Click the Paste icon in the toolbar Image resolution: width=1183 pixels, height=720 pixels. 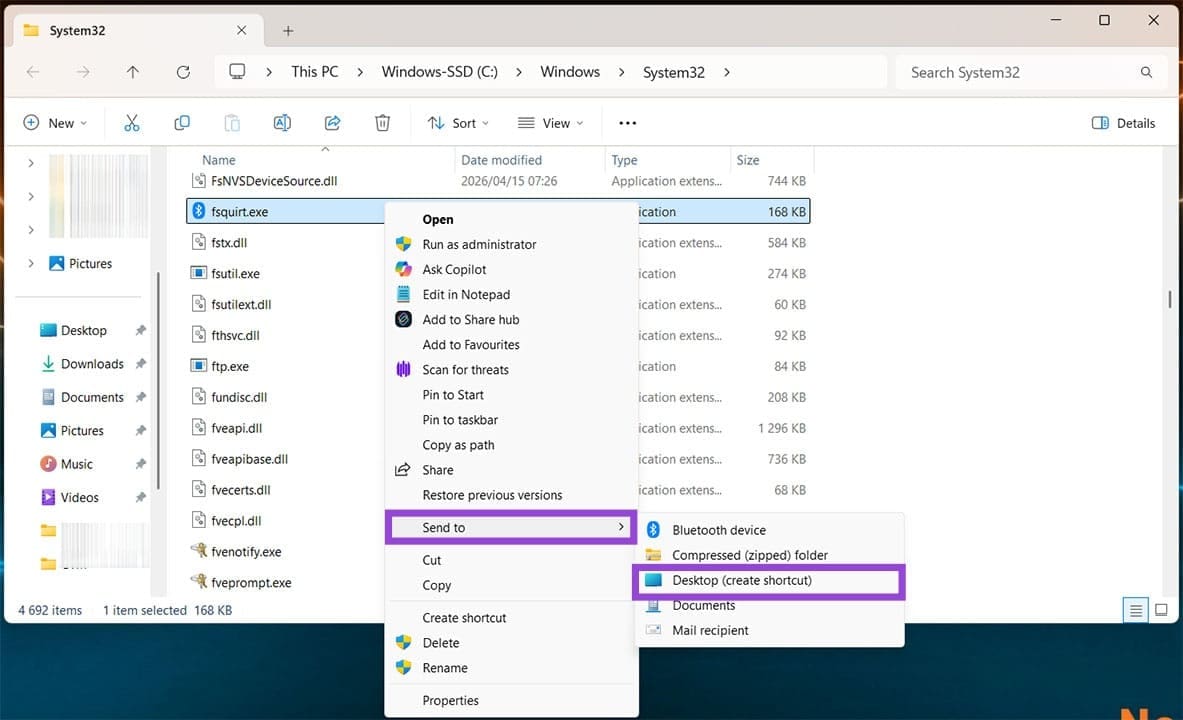click(x=231, y=122)
